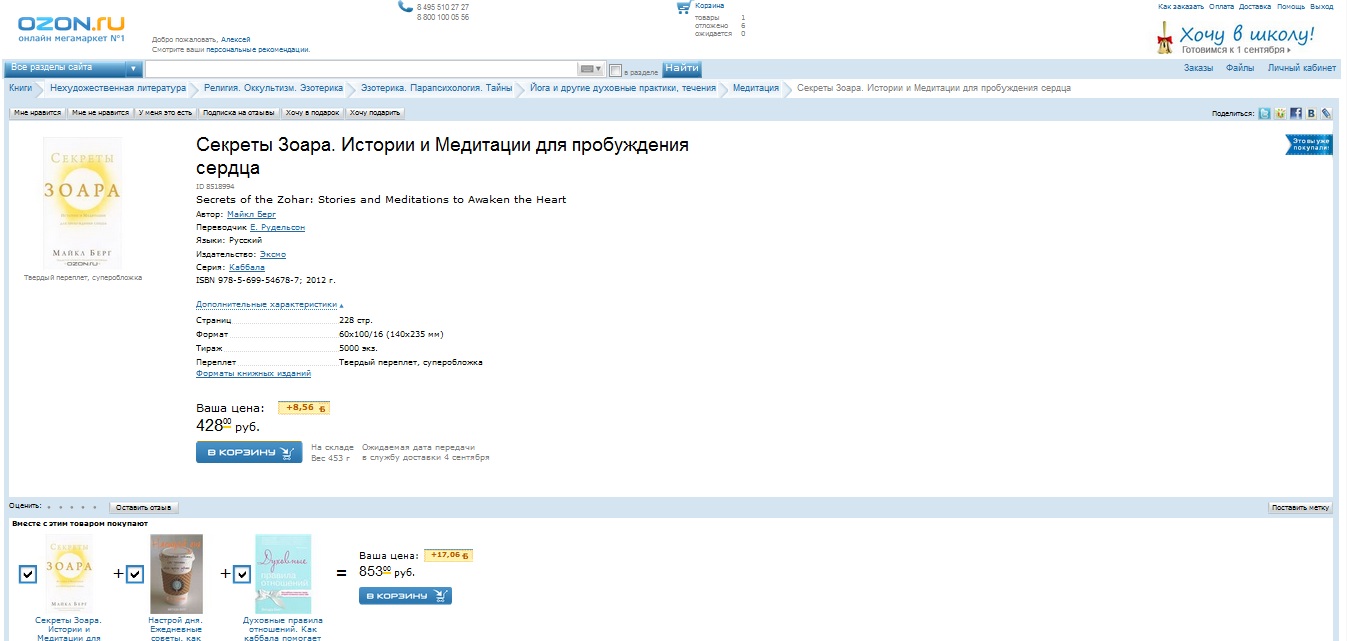Collapse 'Дополнительные характеристики' section
Viewport: 1347px width, 641px height.
269,304
